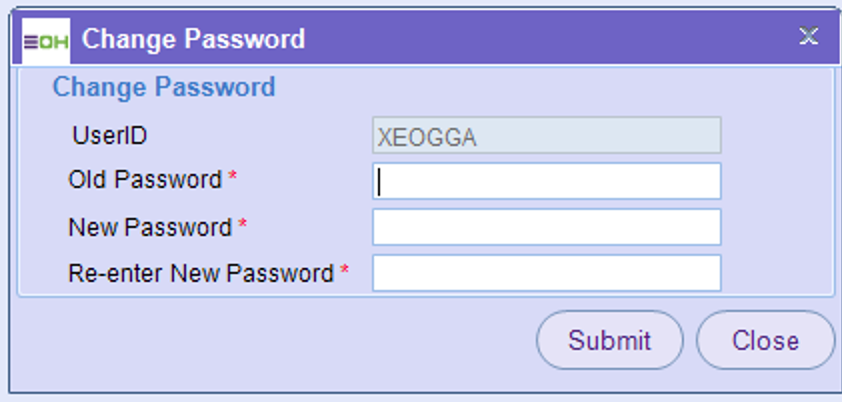Click the red asterisk beside Old Password
Image resolution: width=842 pixels, height=402 pixels.
coord(233,179)
